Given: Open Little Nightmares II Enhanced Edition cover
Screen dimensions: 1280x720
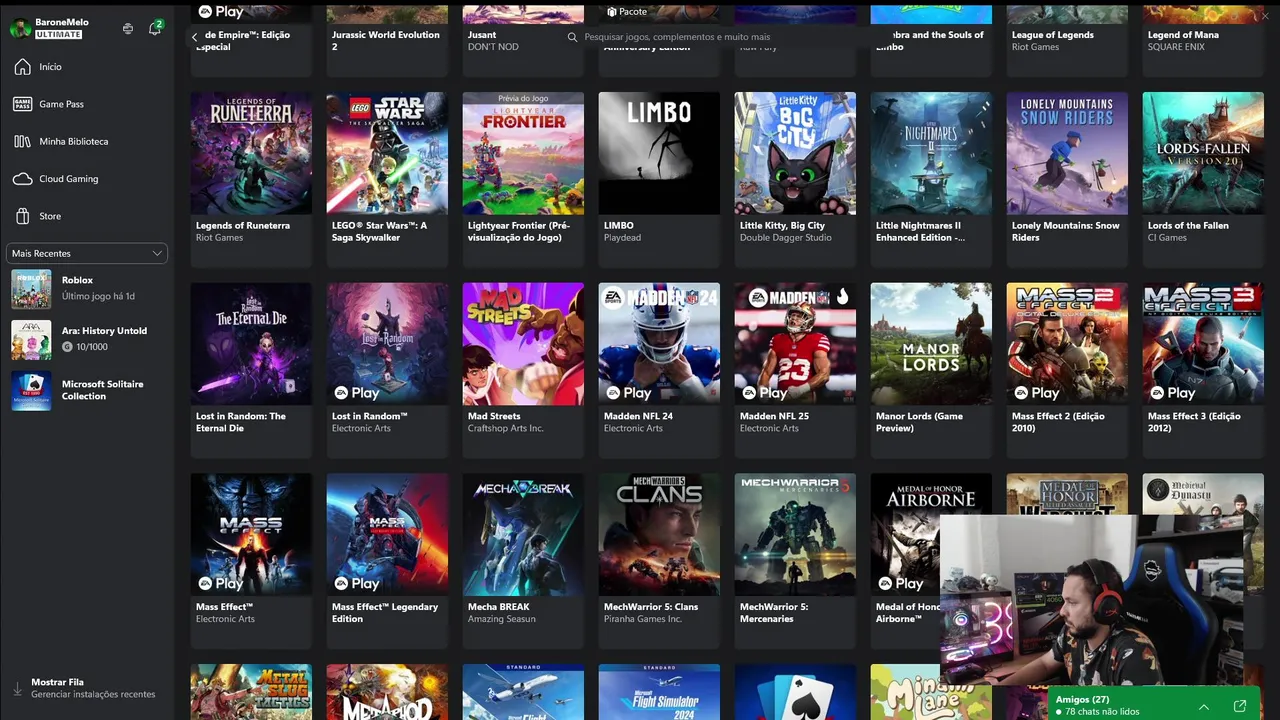Looking at the screenshot, I should tap(931, 153).
